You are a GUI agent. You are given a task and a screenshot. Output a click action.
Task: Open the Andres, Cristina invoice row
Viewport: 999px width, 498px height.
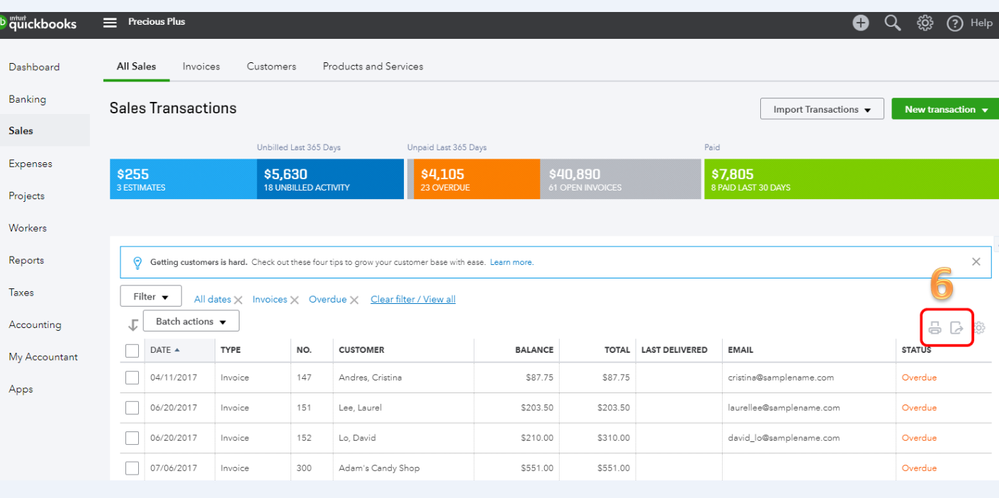coord(556,378)
